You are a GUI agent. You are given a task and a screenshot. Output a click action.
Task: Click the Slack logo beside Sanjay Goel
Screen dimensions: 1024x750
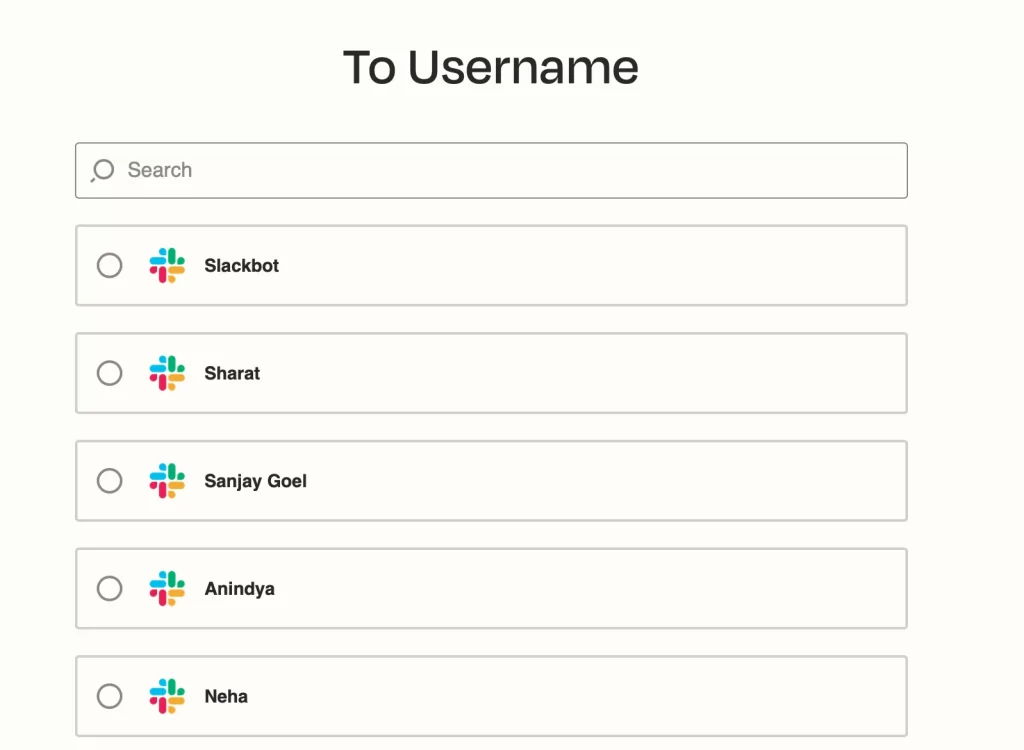(167, 481)
